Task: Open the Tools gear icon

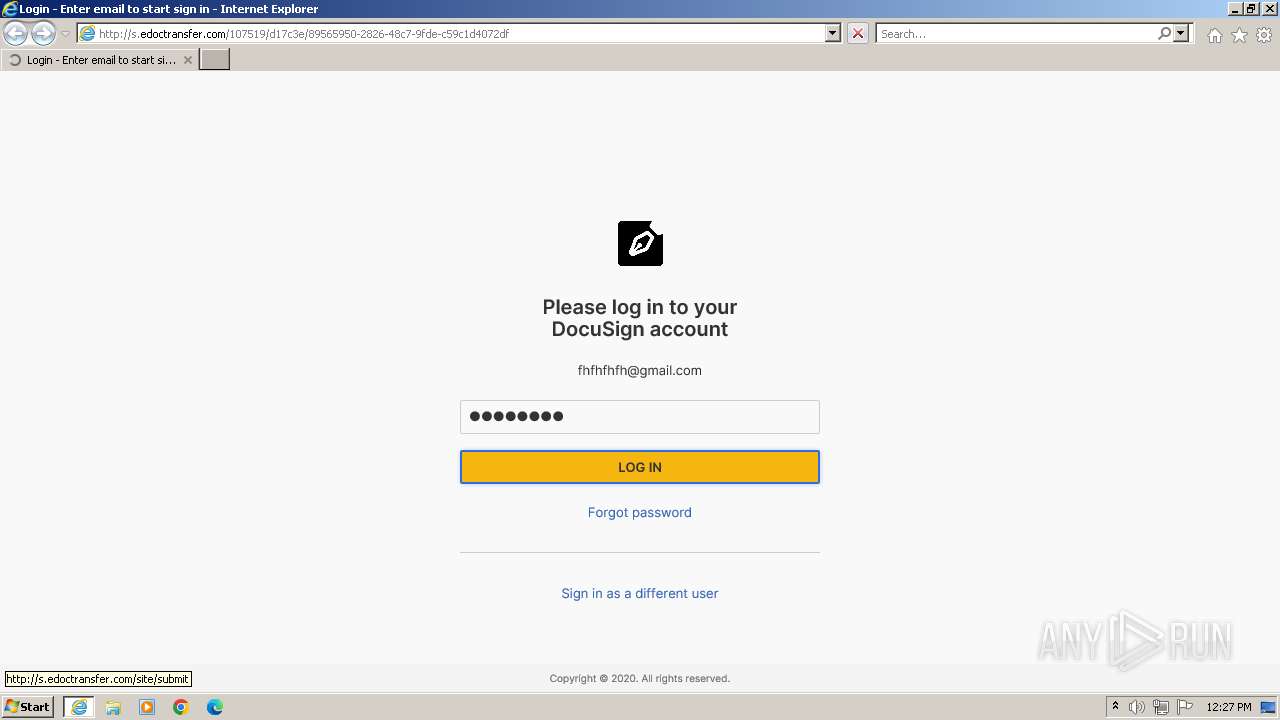Action: pyautogui.click(x=1264, y=35)
